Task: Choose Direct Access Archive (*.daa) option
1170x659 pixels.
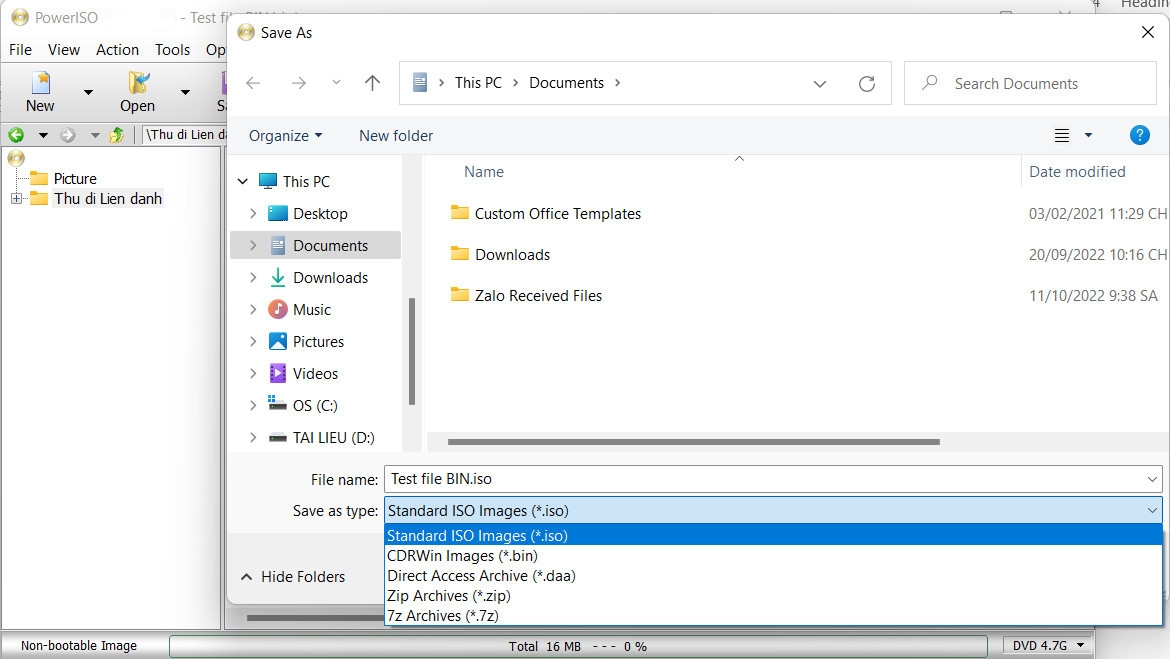Action: click(773, 576)
